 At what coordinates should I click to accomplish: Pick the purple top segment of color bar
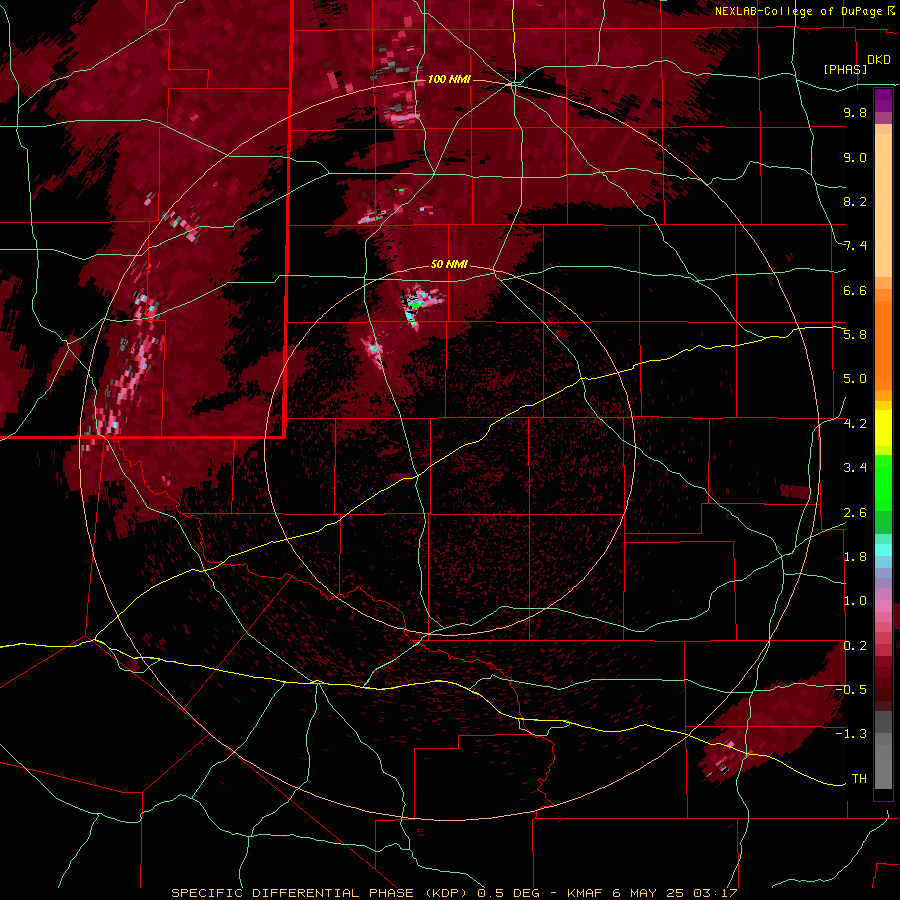pos(883,100)
